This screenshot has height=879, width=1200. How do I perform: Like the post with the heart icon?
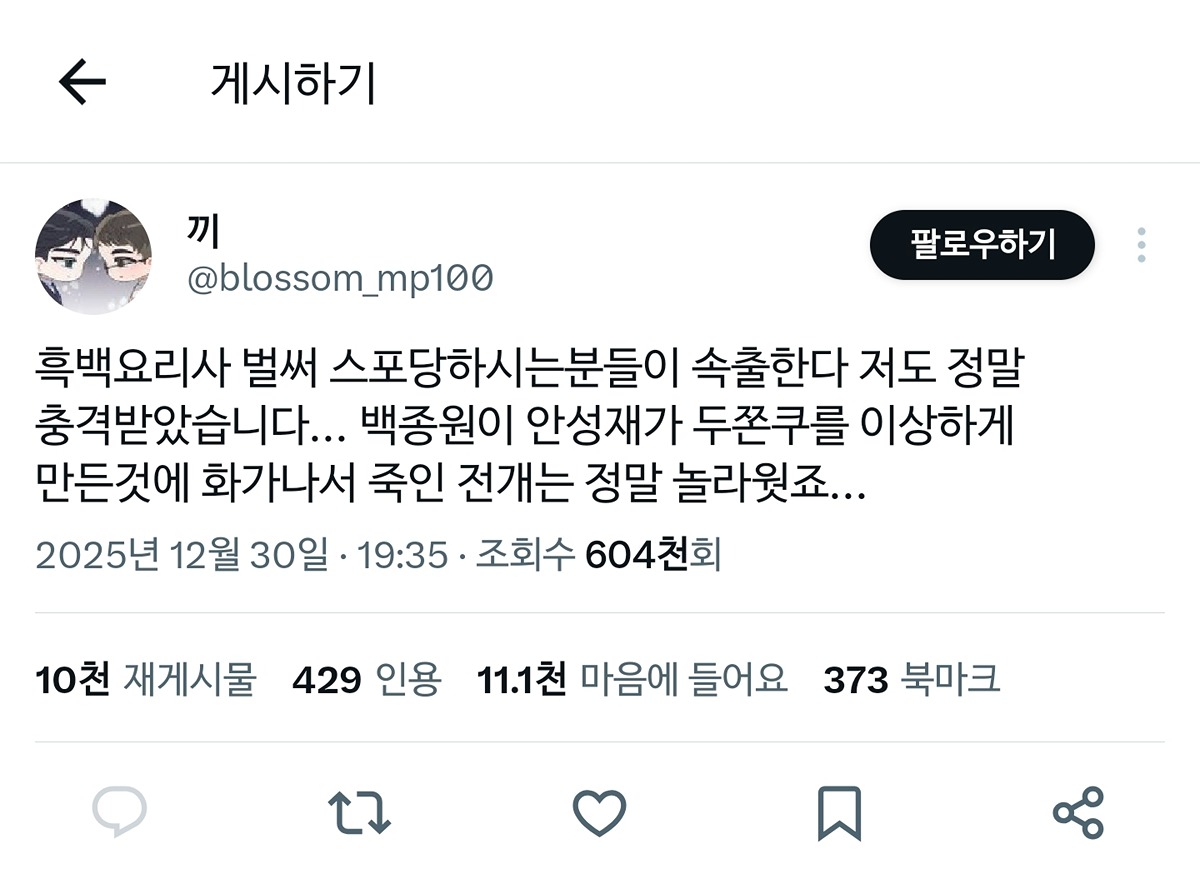[599, 812]
